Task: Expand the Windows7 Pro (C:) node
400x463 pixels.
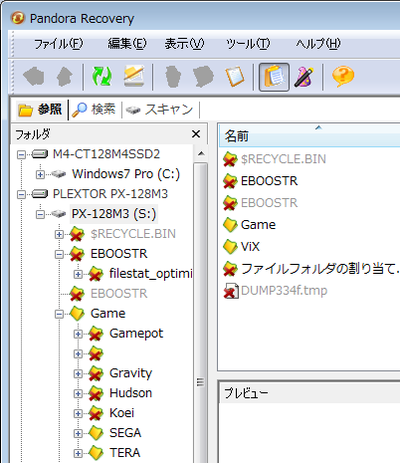Action: pyautogui.click(x=40, y=174)
